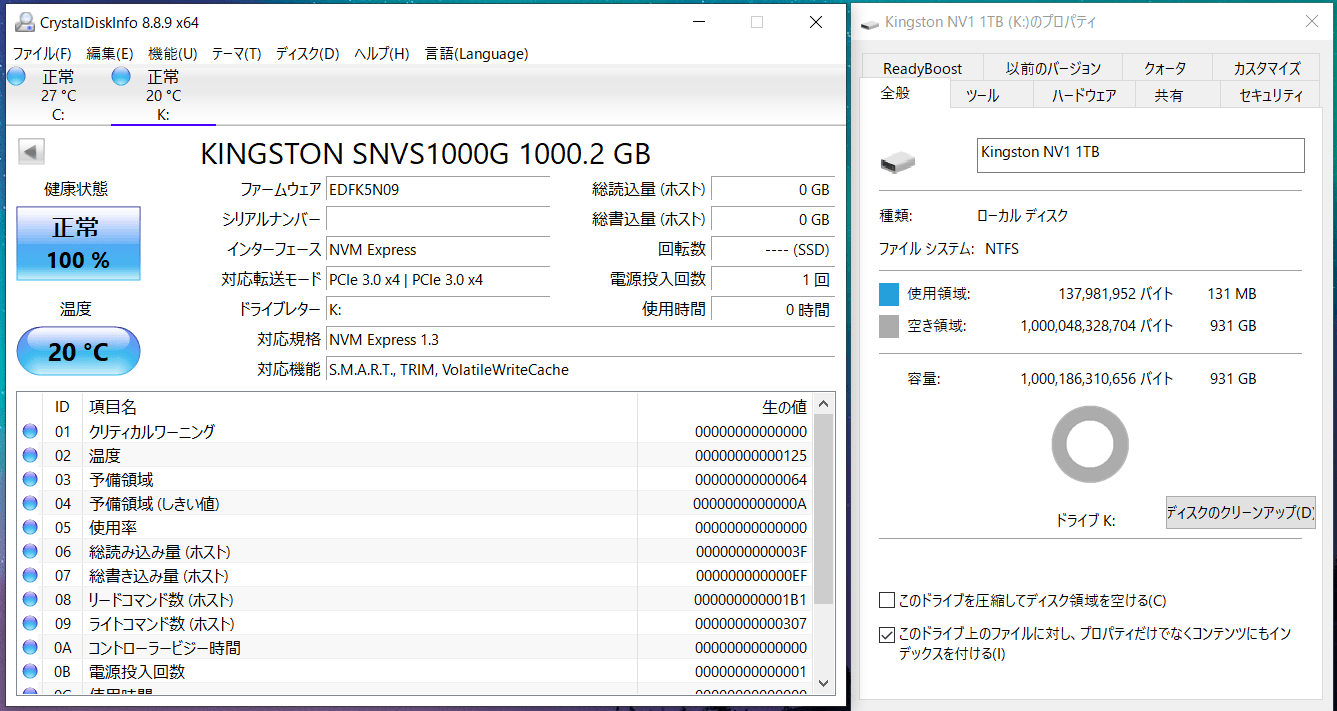The height and width of the screenshot is (711, 1337).
Task: Select the C: drive status orb
Action: (x=16, y=77)
